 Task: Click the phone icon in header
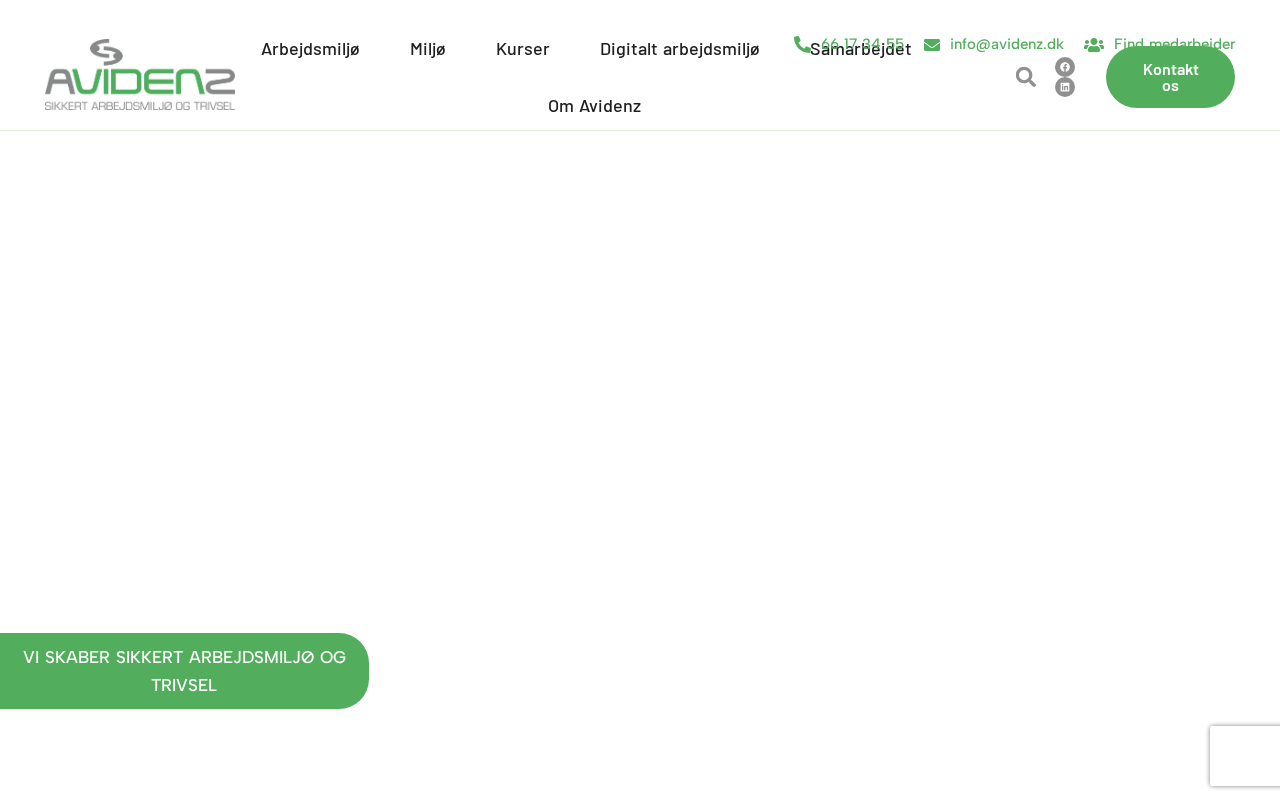pyautogui.click(x=802, y=44)
